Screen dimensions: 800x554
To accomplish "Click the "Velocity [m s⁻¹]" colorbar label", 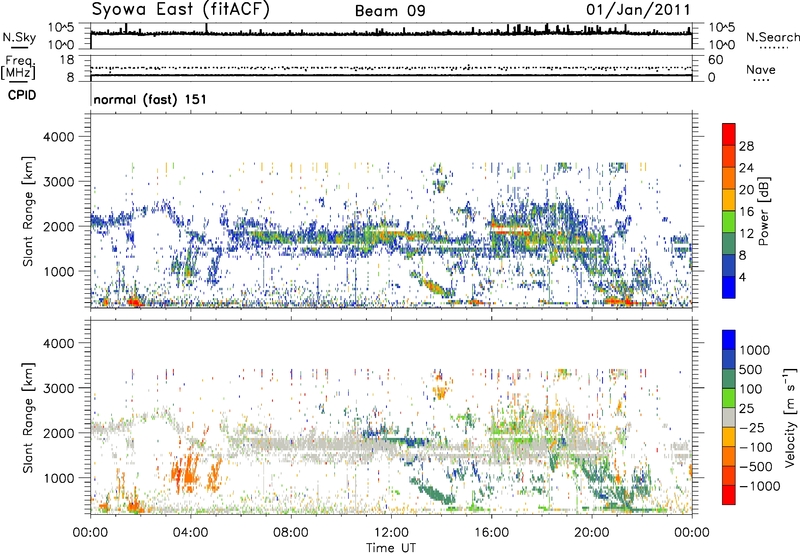I will tap(790, 417).
